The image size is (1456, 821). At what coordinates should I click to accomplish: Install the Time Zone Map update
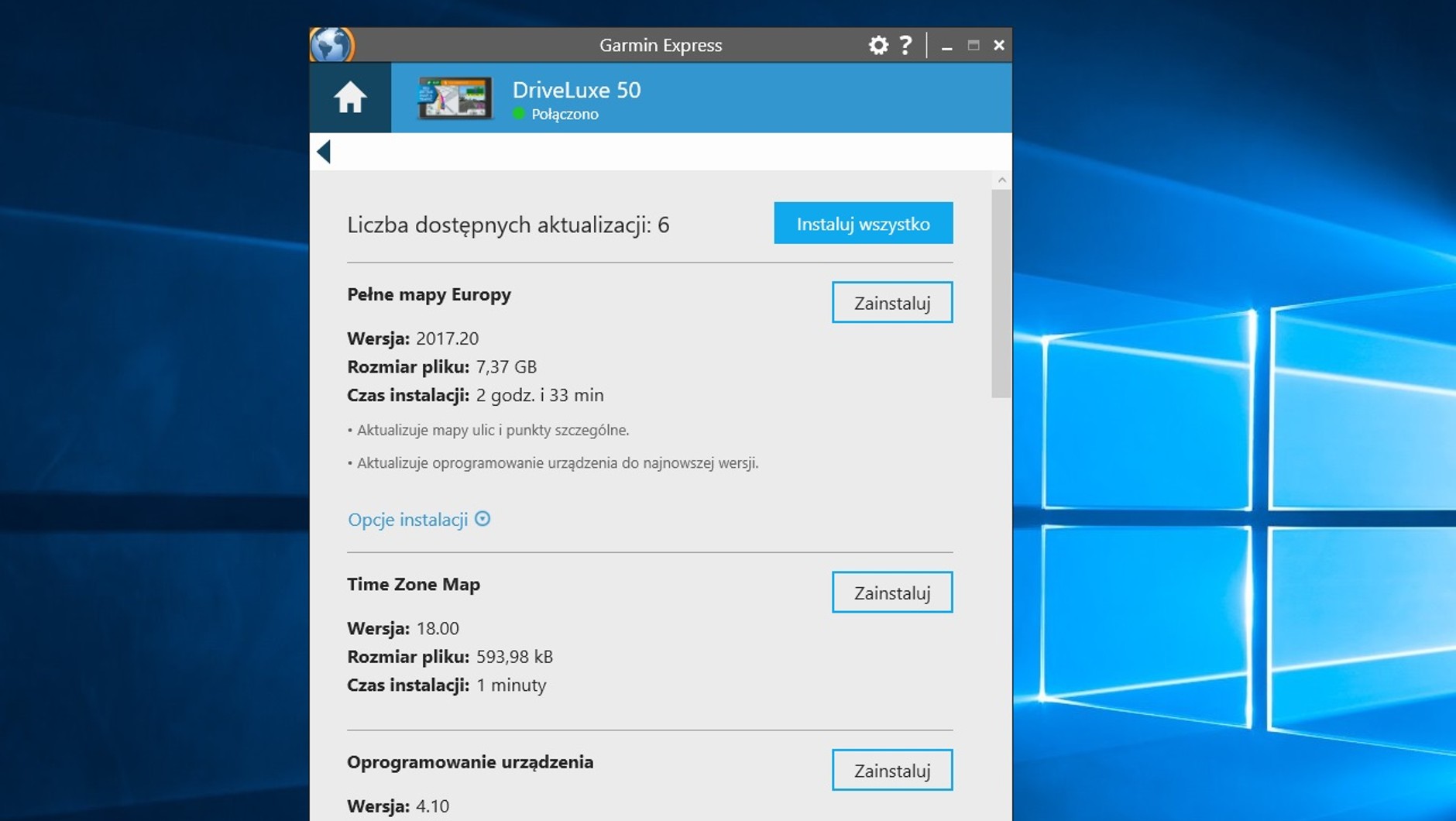pyautogui.click(x=892, y=593)
